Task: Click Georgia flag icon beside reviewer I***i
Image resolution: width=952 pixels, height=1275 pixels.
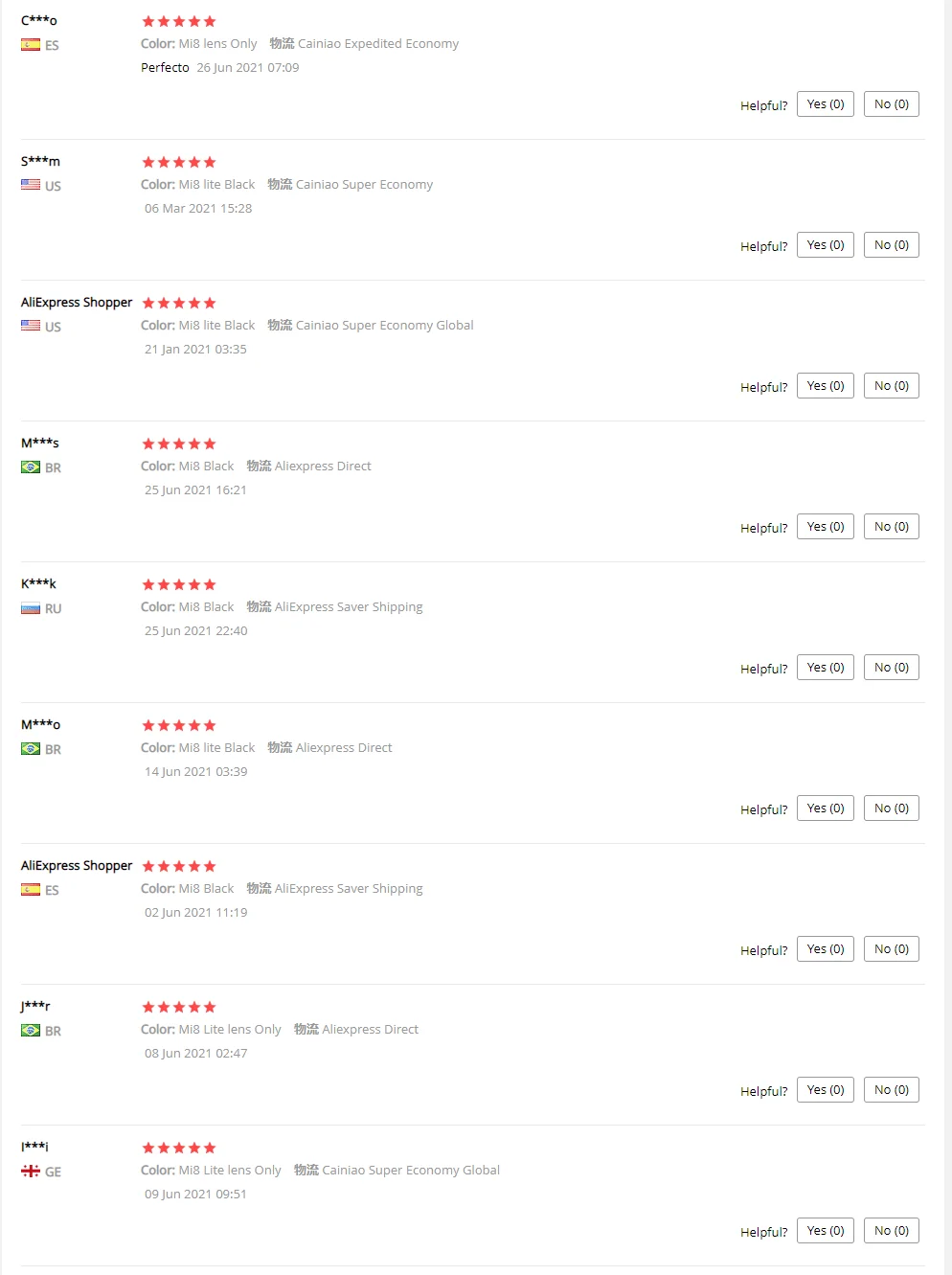Action: [31, 1172]
